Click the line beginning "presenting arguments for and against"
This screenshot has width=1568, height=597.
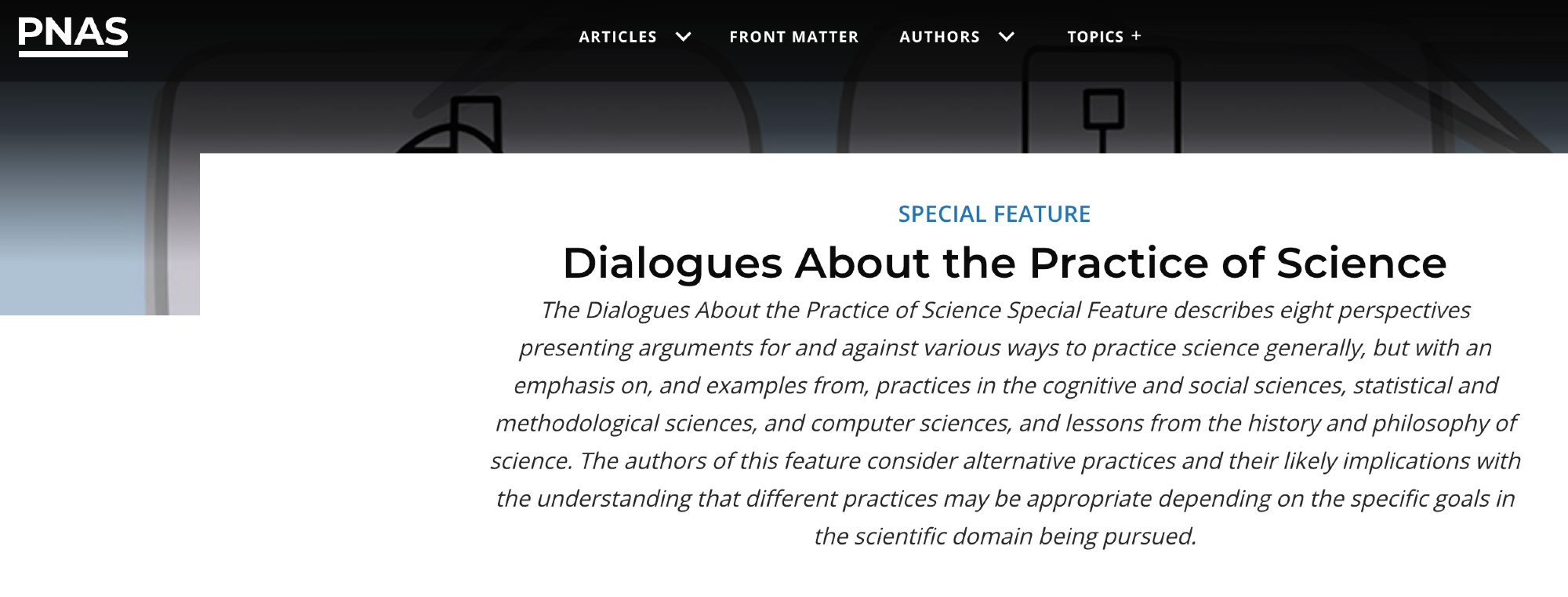[1005, 348]
